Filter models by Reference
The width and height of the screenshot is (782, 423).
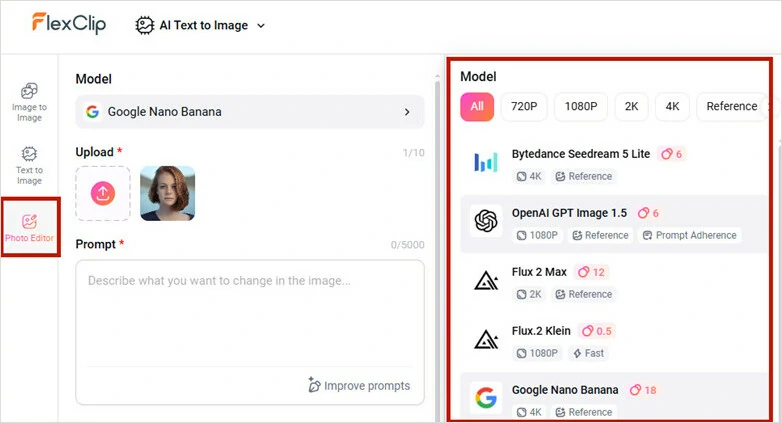point(731,106)
